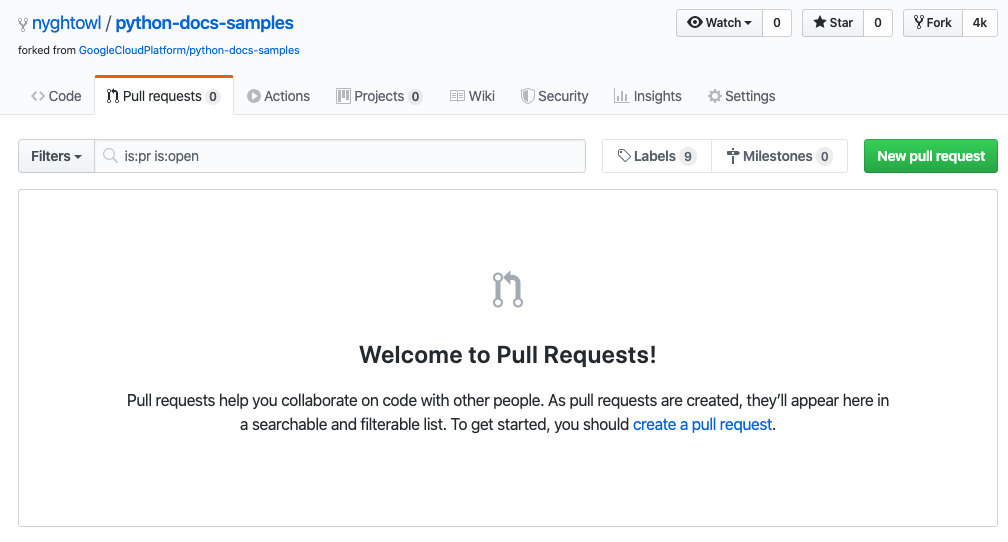Click the fork icon beside nyghtowl
Screen dimensions: 1008x542
point(23,24)
